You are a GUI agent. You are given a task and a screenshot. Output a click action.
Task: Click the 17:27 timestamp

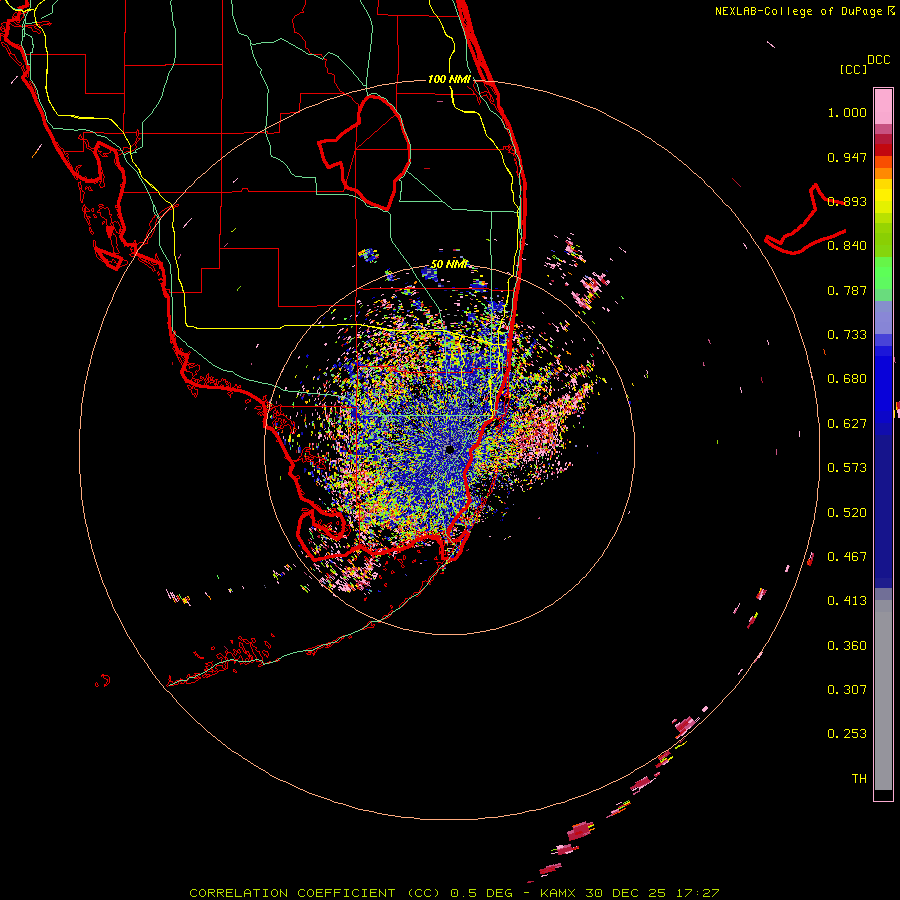click(x=697, y=893)
